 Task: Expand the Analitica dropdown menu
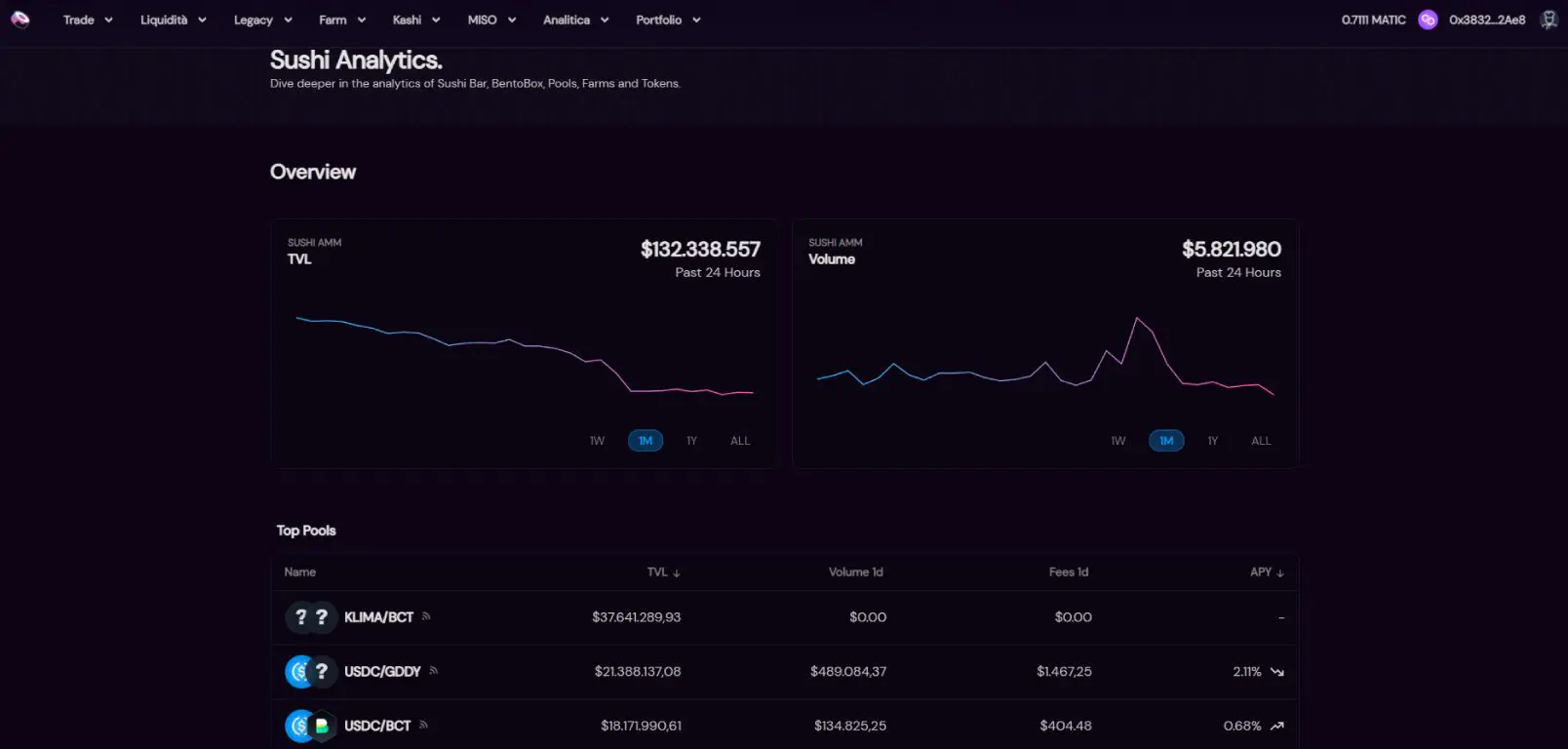point(576,20)
